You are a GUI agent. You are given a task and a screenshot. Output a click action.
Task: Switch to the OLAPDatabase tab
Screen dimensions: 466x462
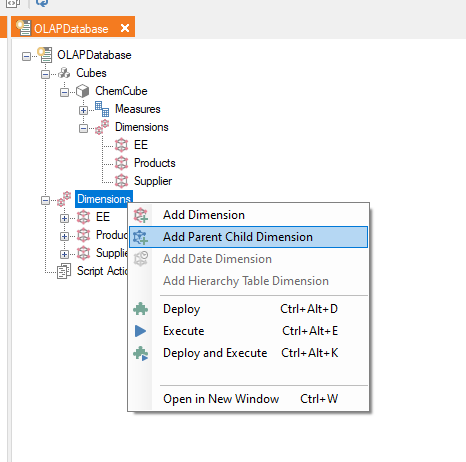[x=71, y=29]
